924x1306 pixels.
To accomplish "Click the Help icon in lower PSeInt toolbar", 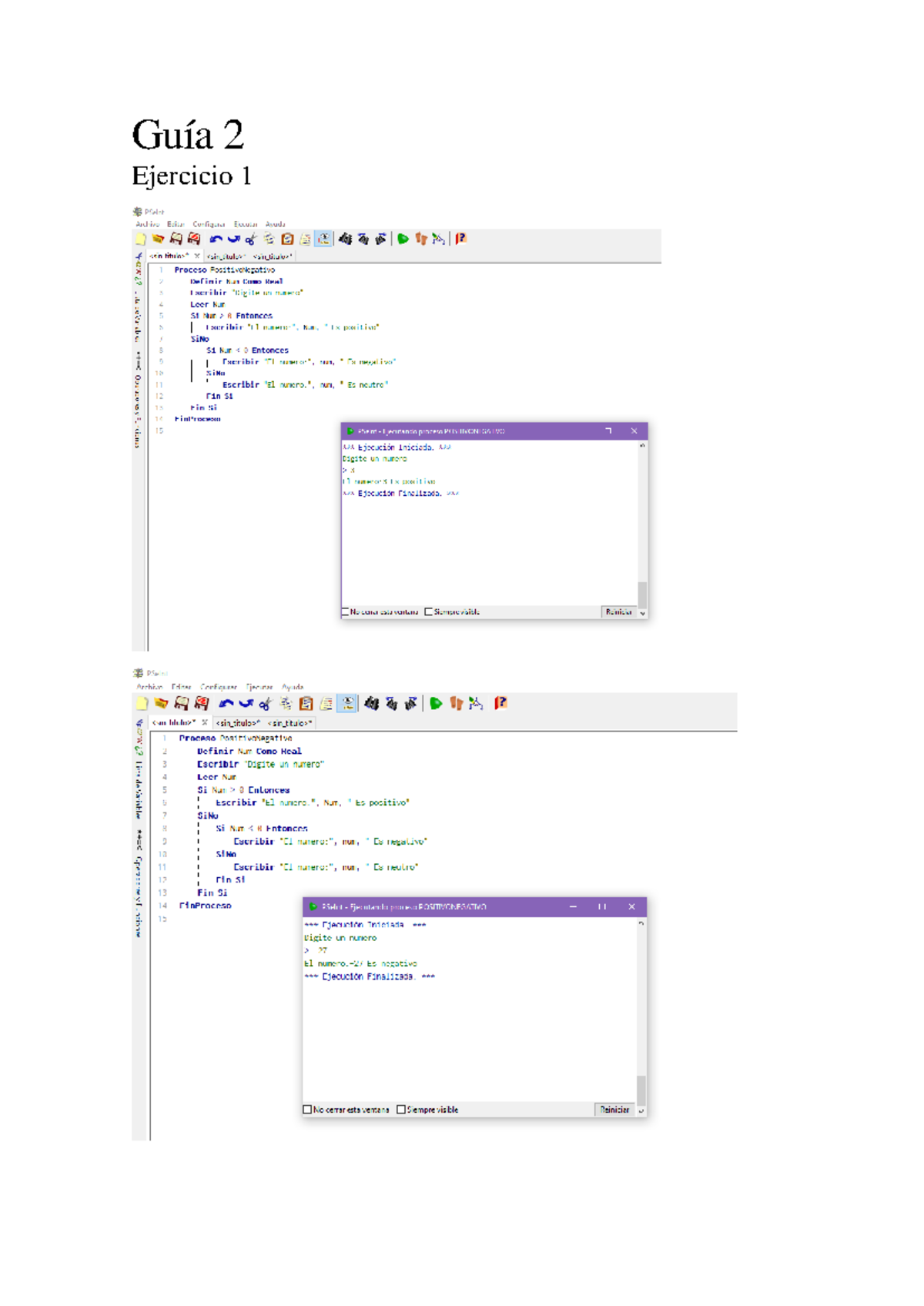I will coord(500,703).
